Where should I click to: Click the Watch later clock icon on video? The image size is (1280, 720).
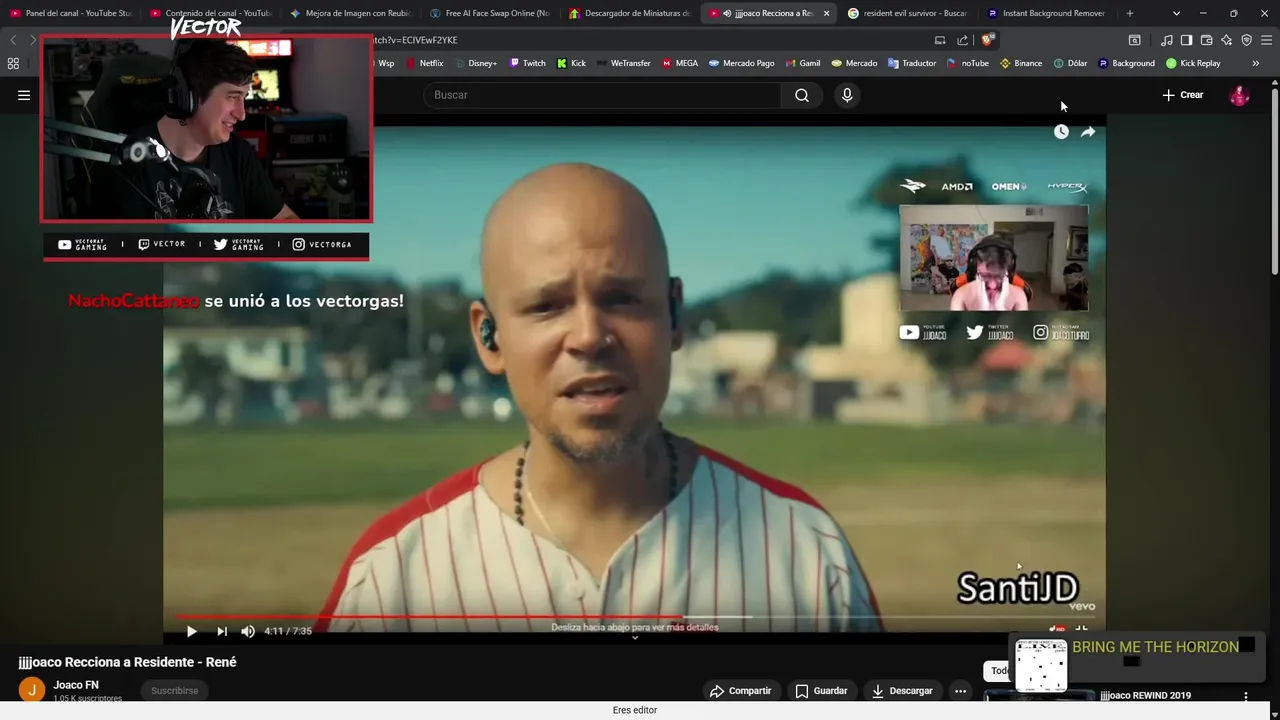(1061, 132)
